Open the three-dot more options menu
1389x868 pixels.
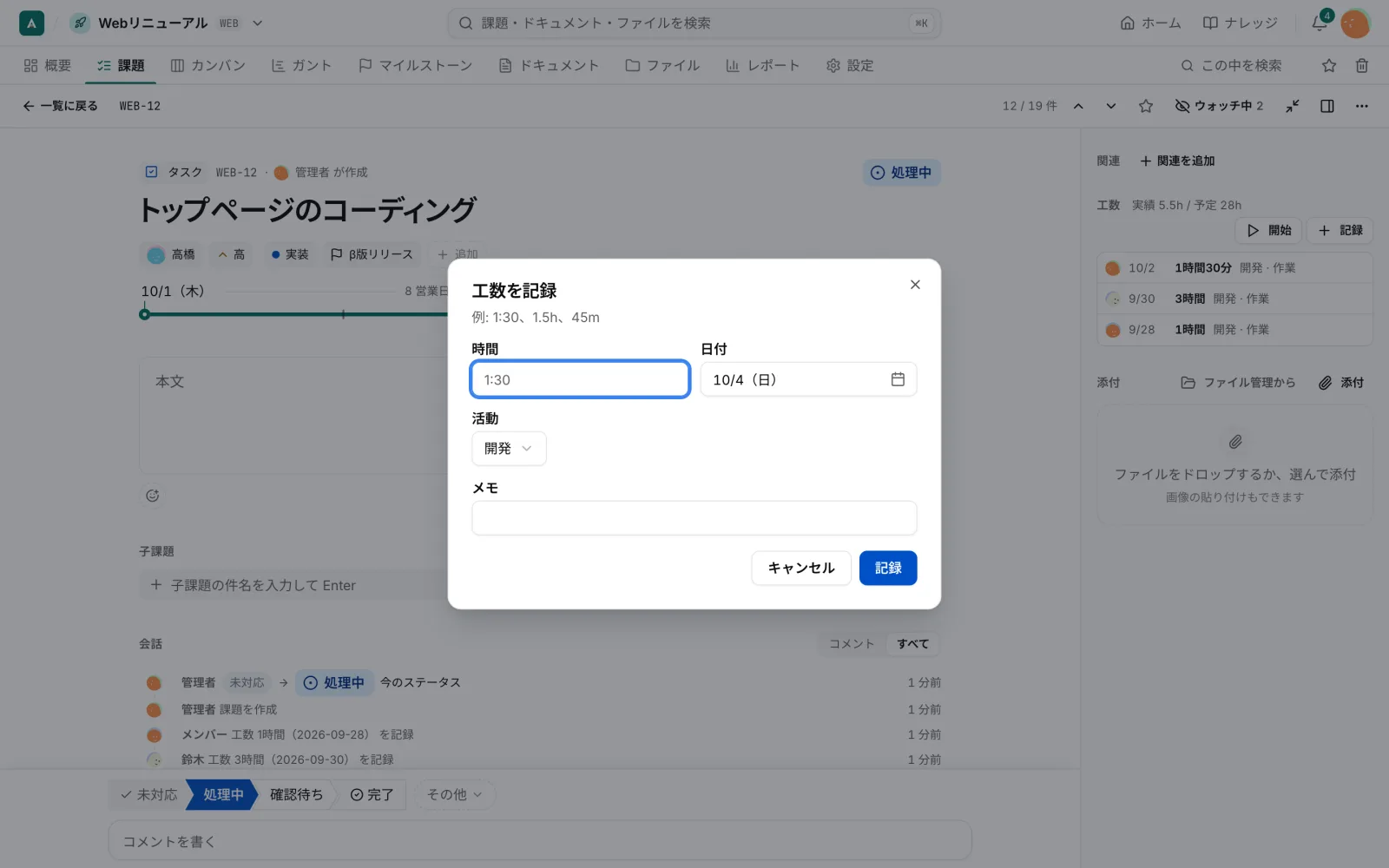pyautogui.click(x=1361, y=106)
